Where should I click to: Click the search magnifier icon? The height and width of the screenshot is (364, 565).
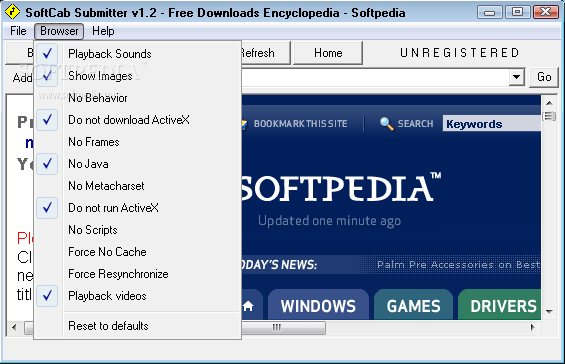(x=386, y=124)
